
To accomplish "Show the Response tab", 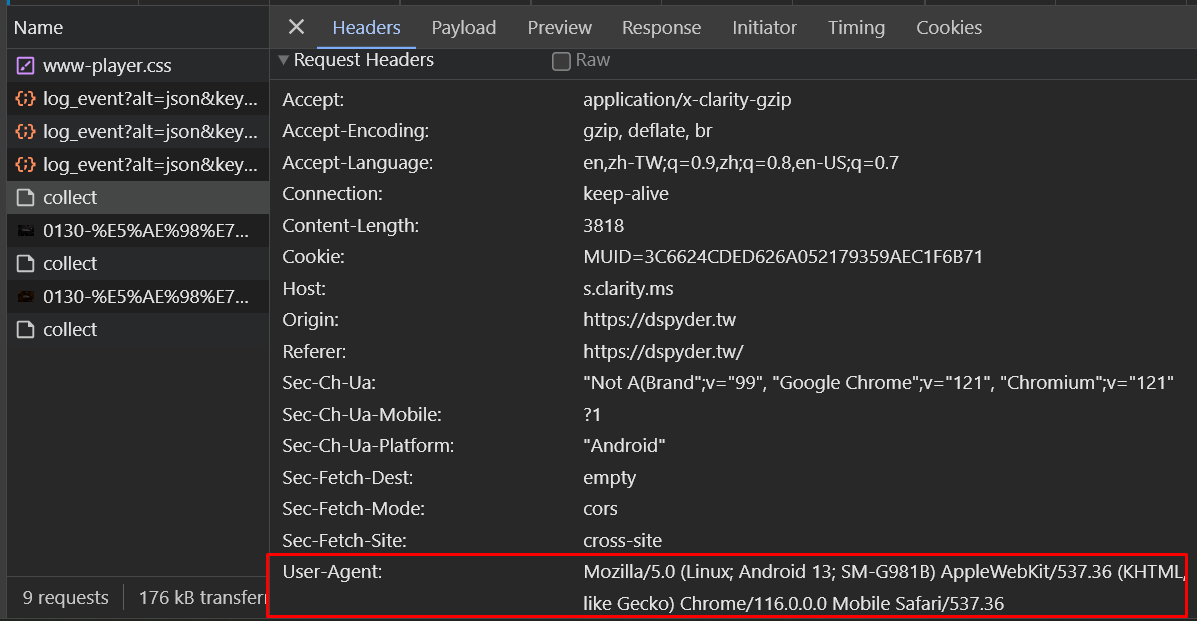I will click(662, 28).
